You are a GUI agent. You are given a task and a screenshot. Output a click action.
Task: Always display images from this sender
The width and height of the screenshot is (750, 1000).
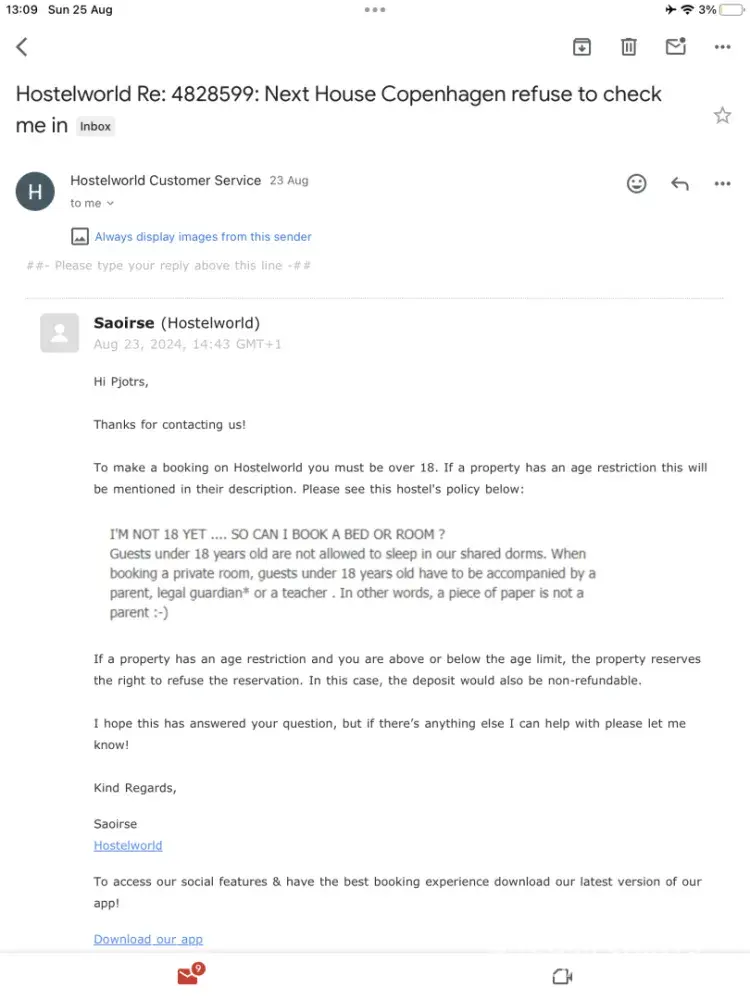click(x=203, y=237)
